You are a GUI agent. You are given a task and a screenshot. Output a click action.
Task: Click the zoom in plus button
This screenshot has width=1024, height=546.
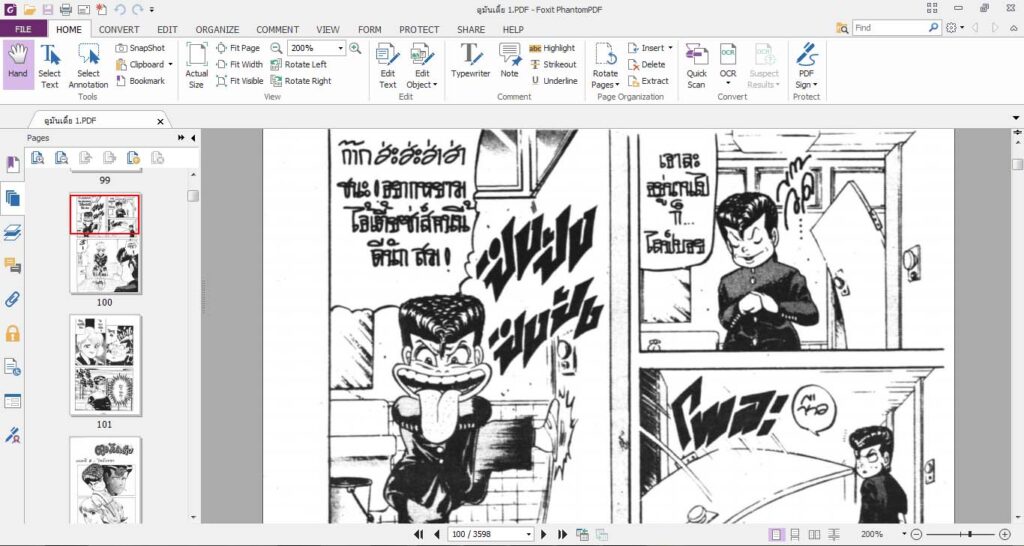click(1004, 534)
